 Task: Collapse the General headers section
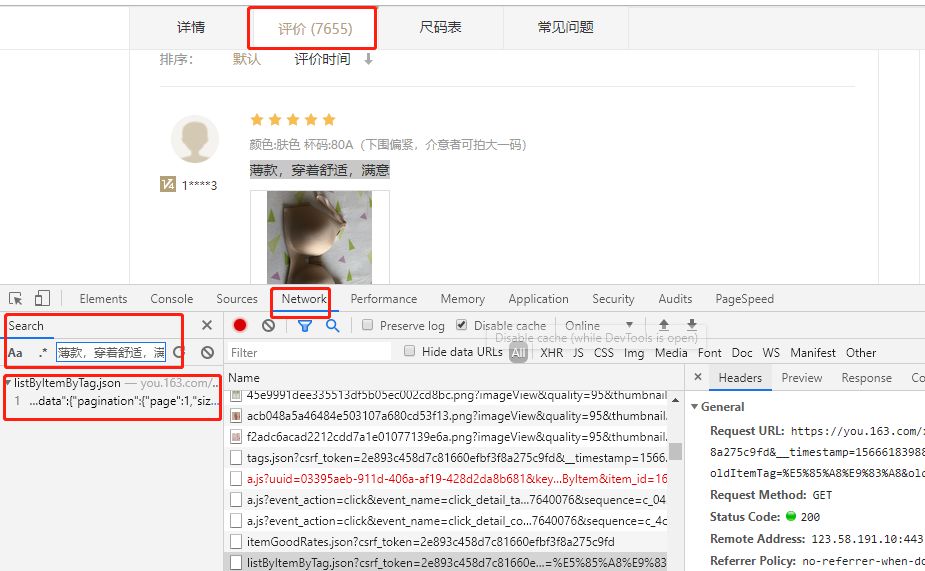pyautogui.click(x=695, y=406)
